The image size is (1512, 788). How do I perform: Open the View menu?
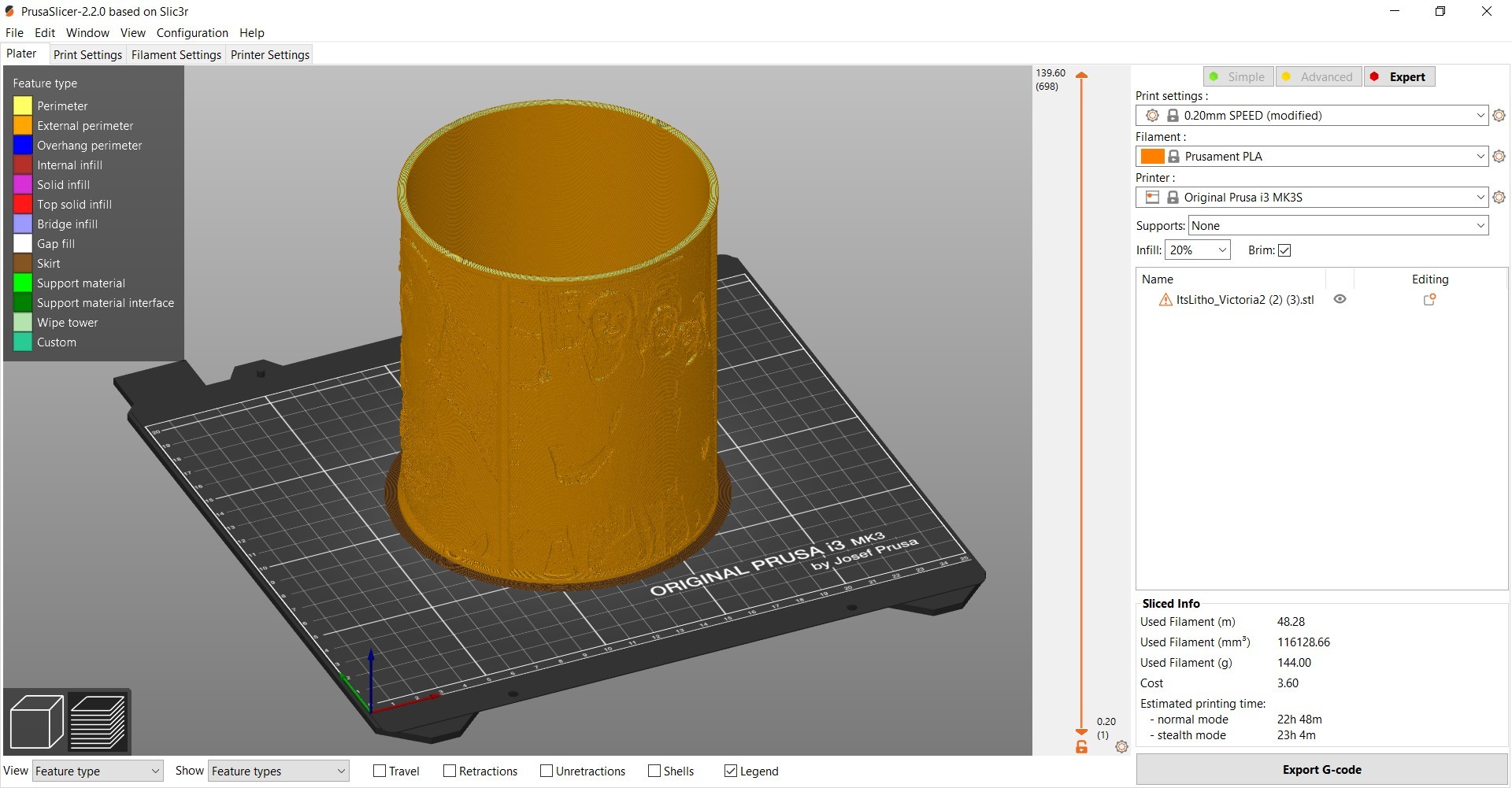(132, 33)
